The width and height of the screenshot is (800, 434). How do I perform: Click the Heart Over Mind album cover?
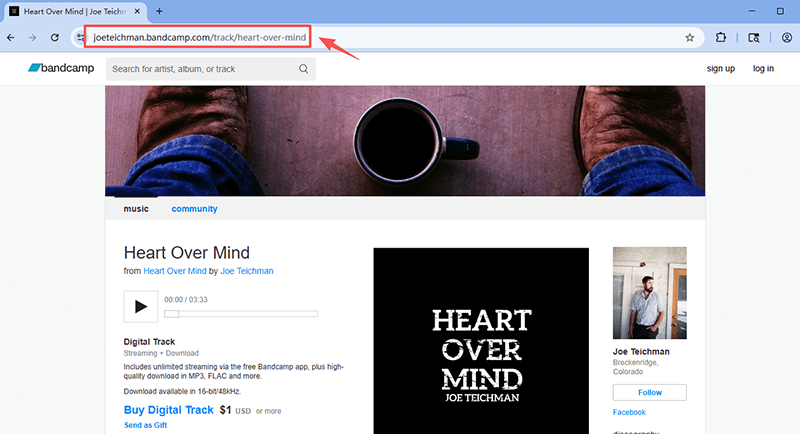click(x=481, y=341)
